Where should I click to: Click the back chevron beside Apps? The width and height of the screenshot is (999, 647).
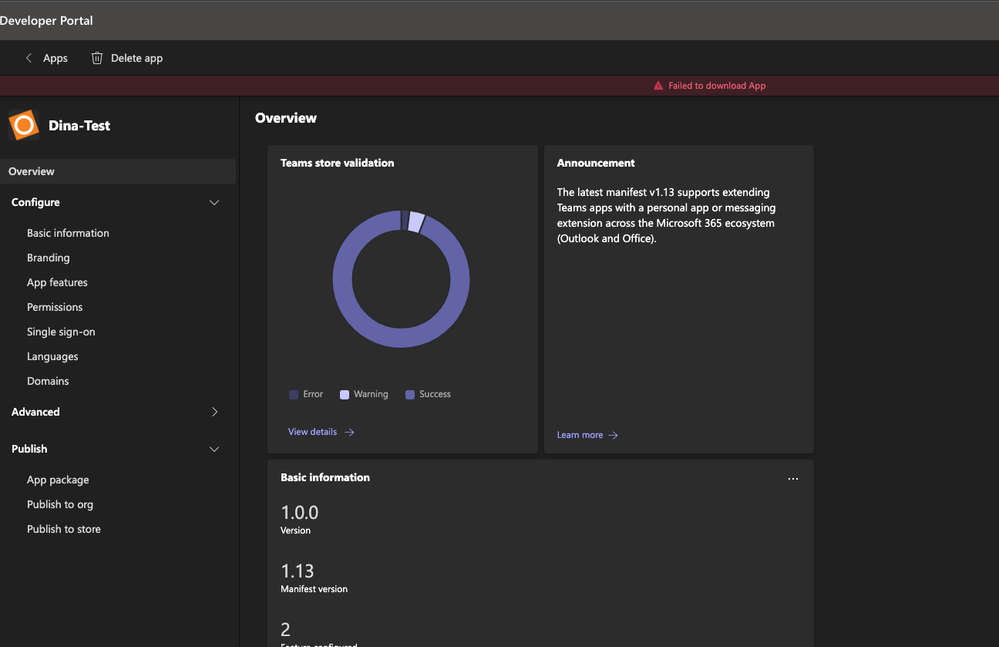click(29, 58)
